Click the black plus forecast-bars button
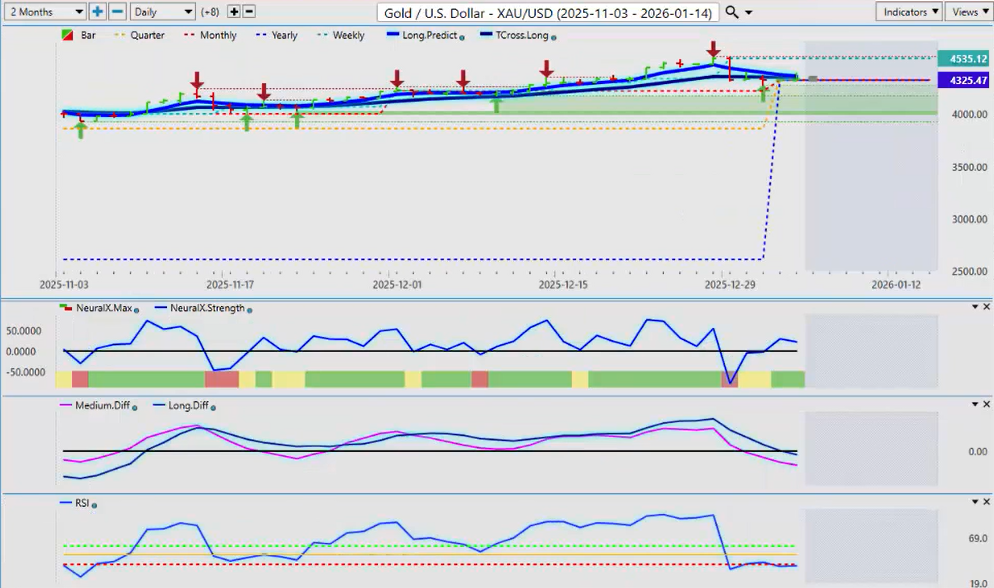This screenshot has height=588, width=994. pos(234,12)
